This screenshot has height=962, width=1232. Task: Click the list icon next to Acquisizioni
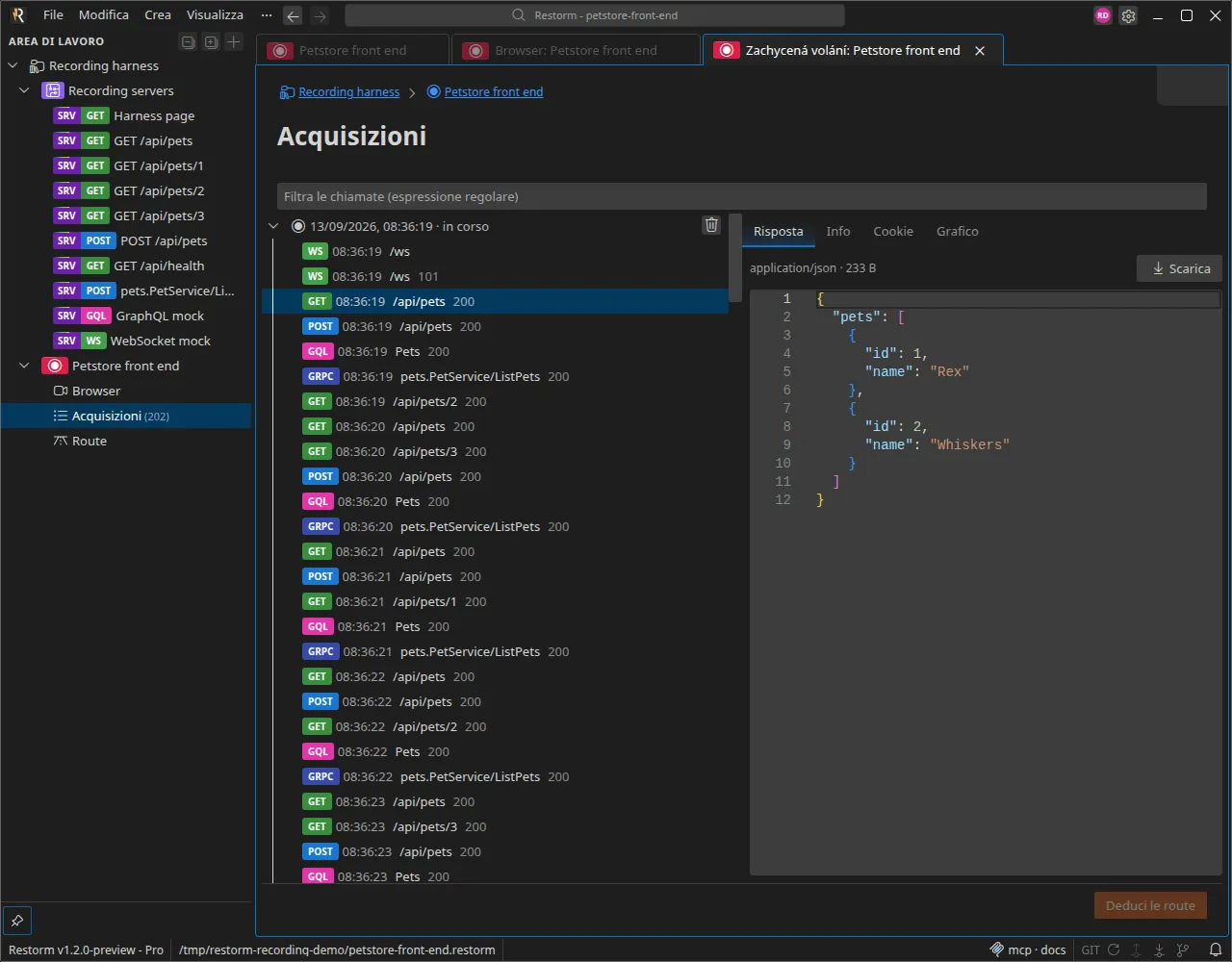[x=61, y=417]
